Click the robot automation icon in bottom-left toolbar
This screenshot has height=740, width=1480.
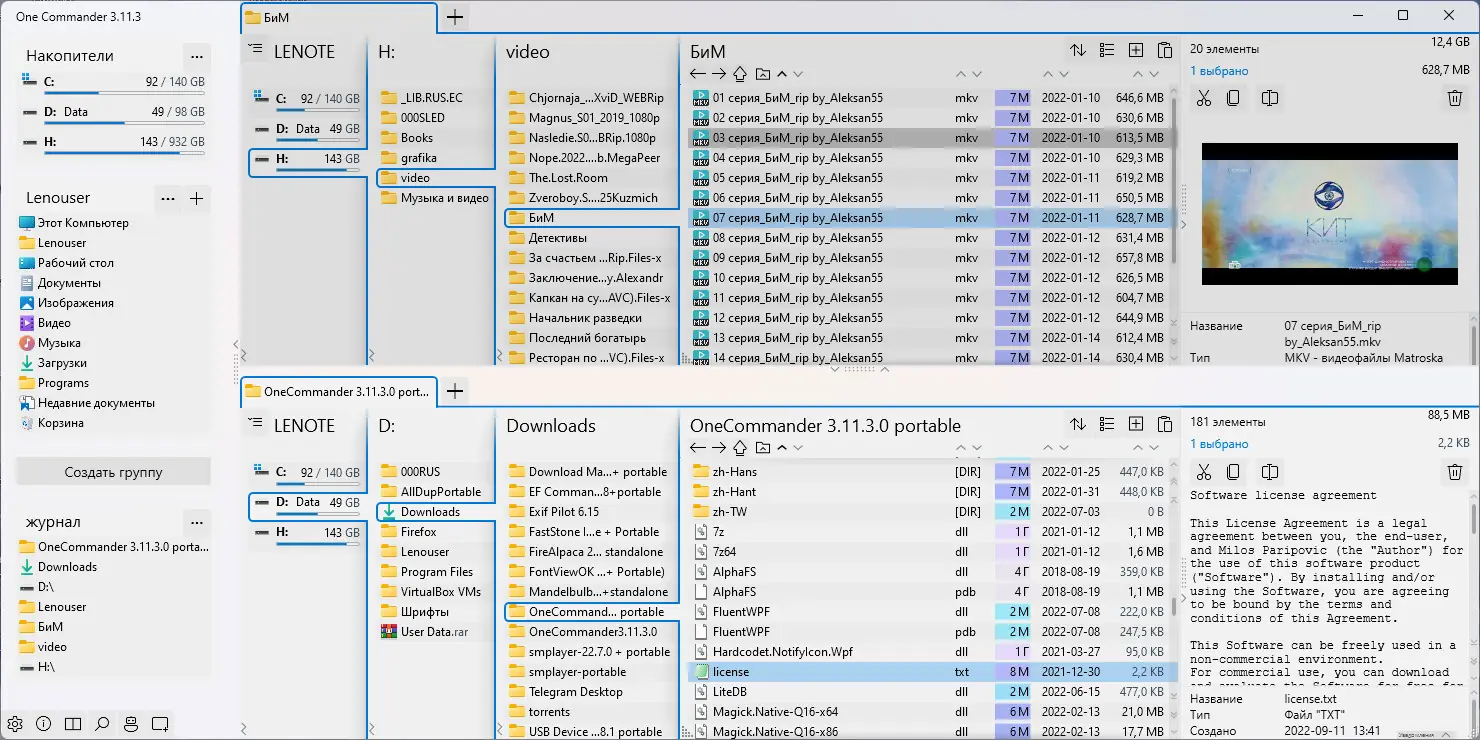coord(131,723)
